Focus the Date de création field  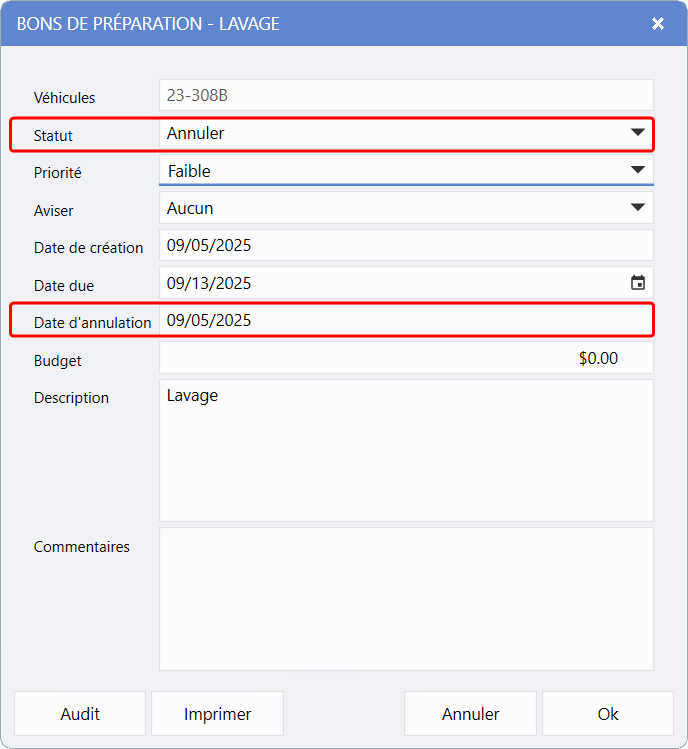point(405,245)
